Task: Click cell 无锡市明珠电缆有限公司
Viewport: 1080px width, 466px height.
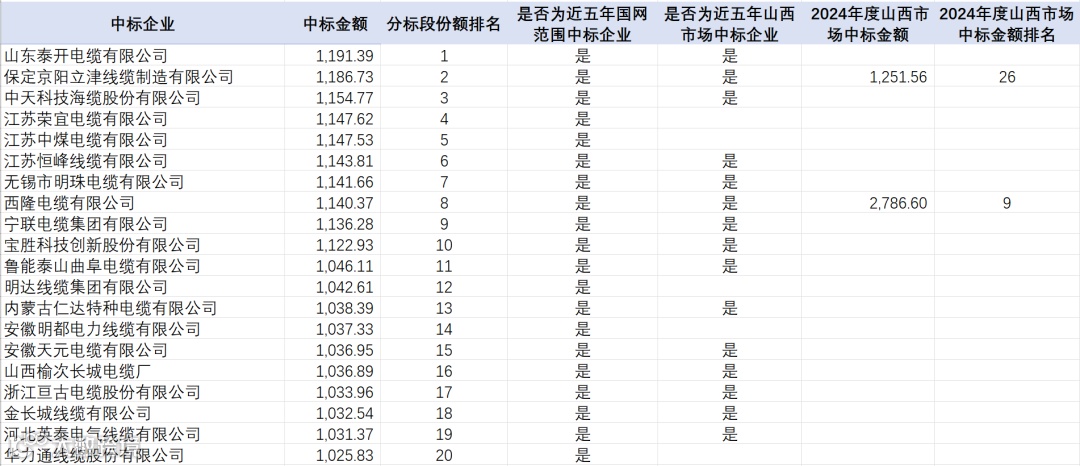Action: 143,182
